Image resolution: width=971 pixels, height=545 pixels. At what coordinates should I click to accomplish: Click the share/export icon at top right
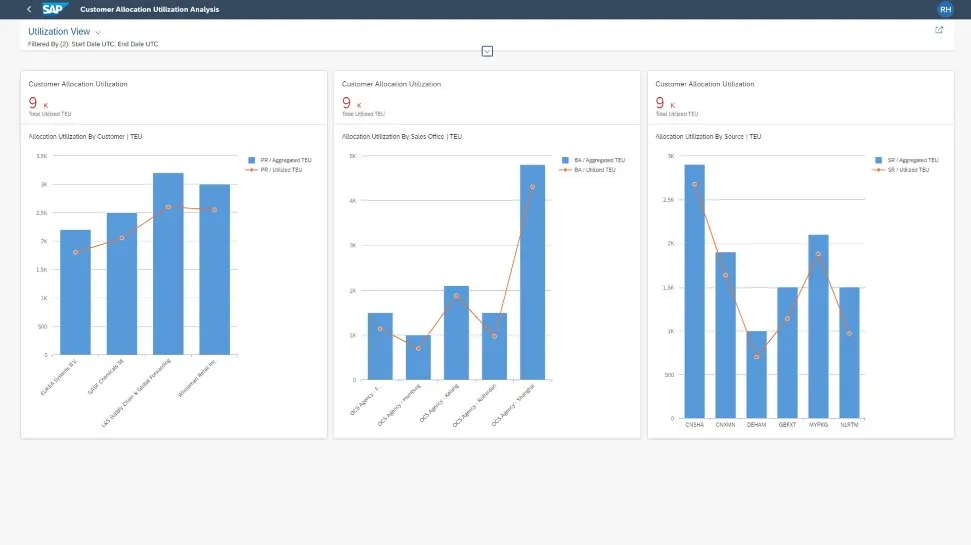[x=938, y=30]
